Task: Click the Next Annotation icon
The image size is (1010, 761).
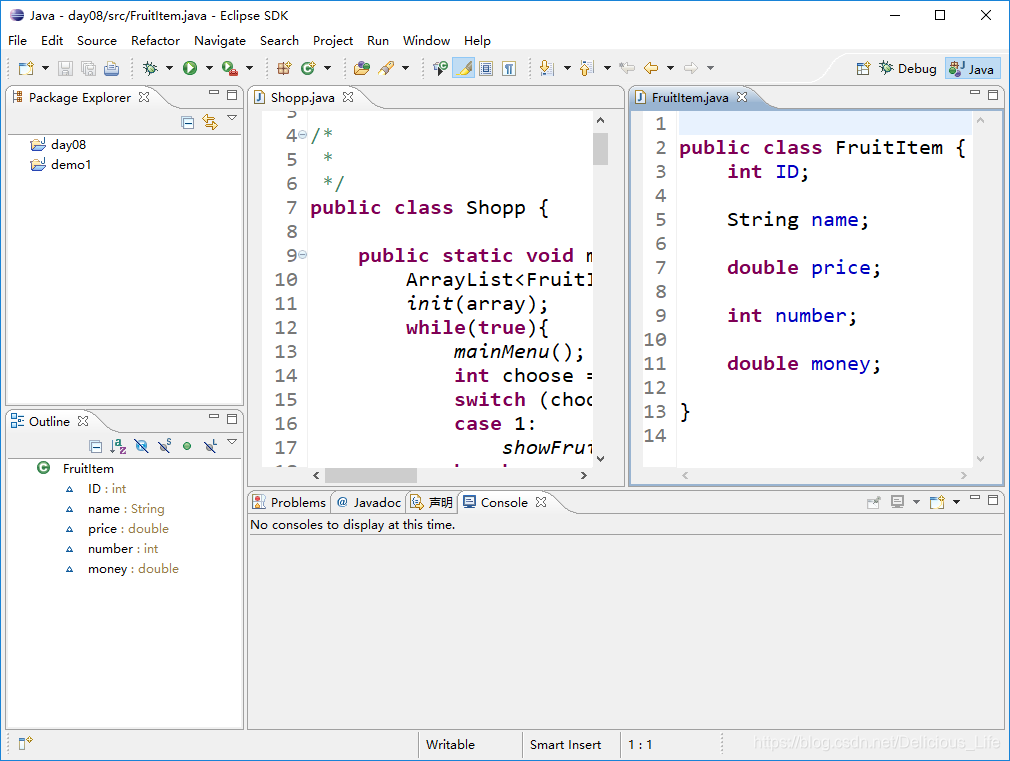Action: coord(546,68)
